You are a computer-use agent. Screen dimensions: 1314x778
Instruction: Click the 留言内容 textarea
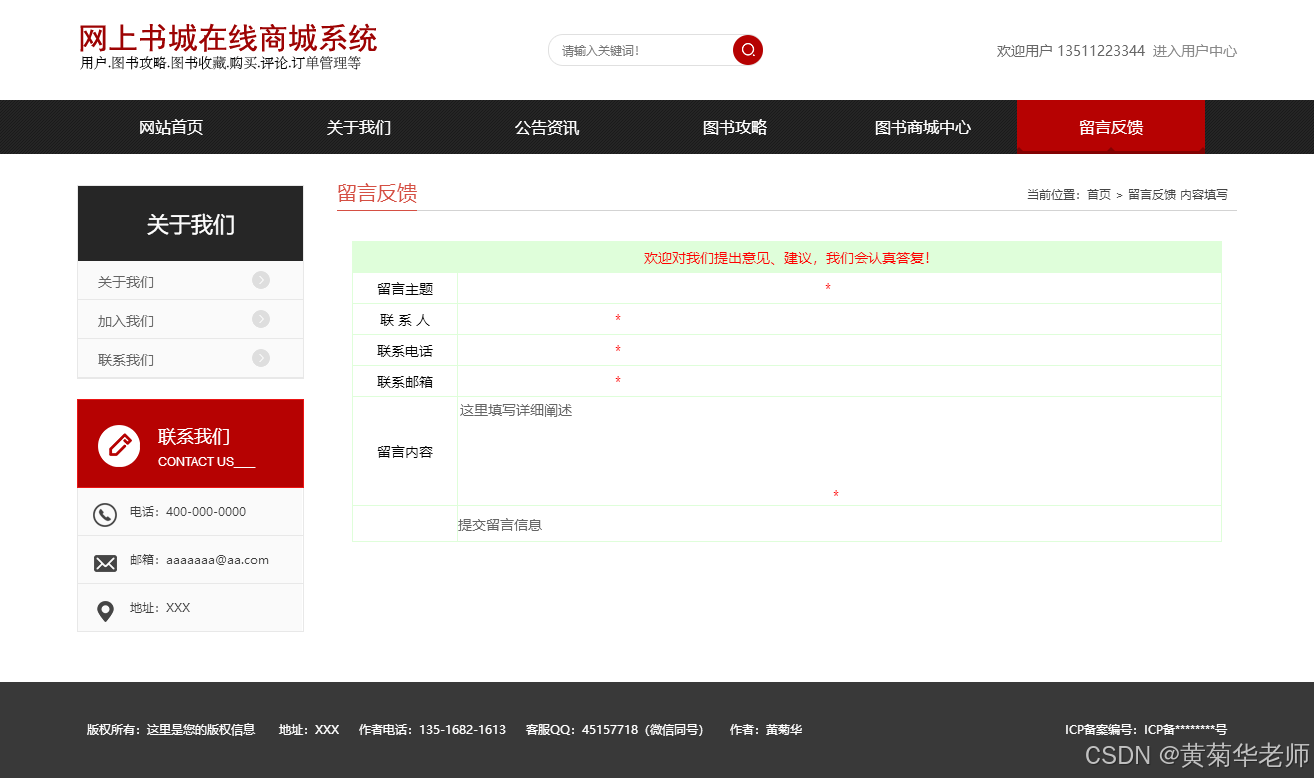pos(645,450)
